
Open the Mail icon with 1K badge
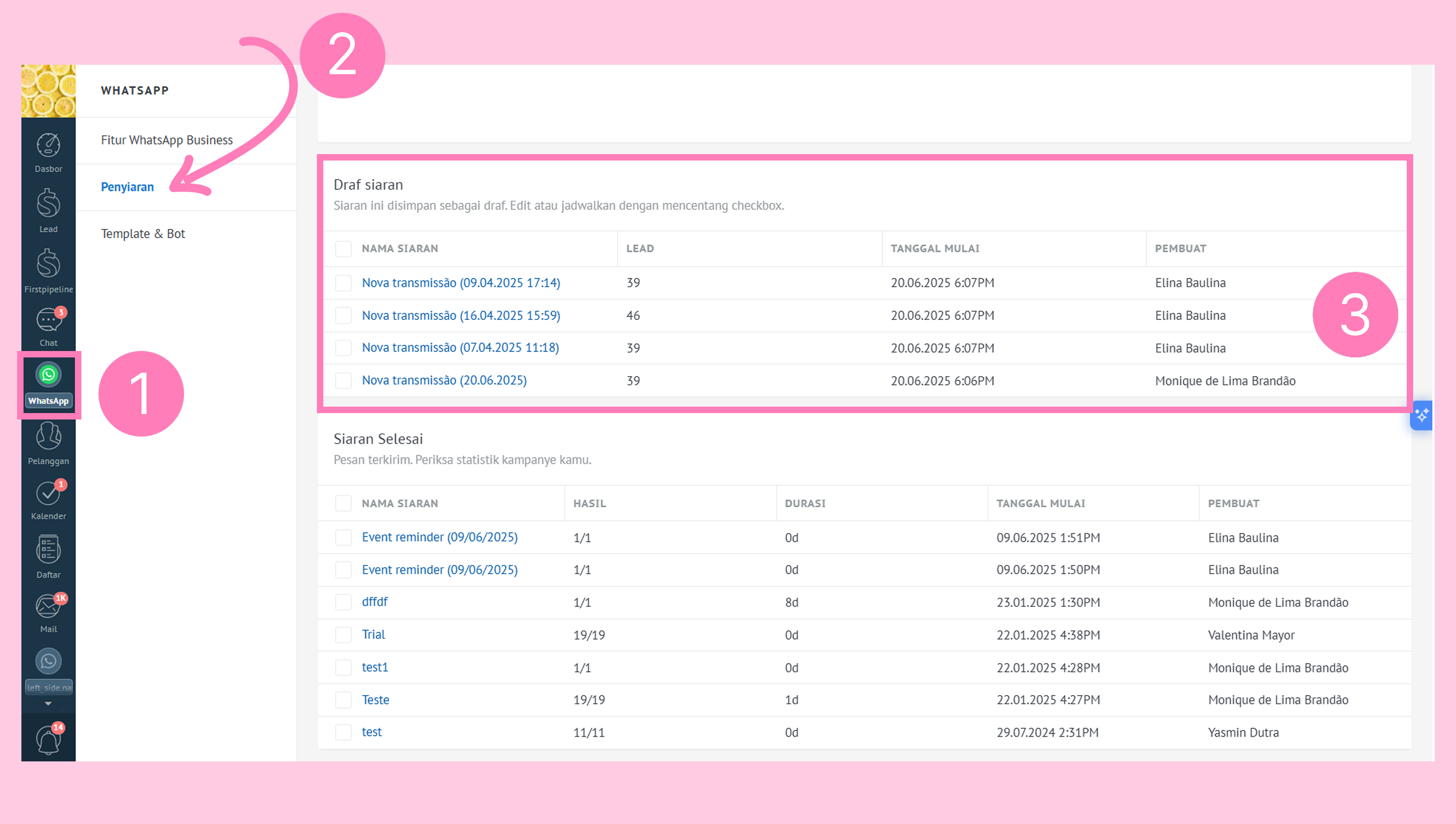(x=48, y=612)
